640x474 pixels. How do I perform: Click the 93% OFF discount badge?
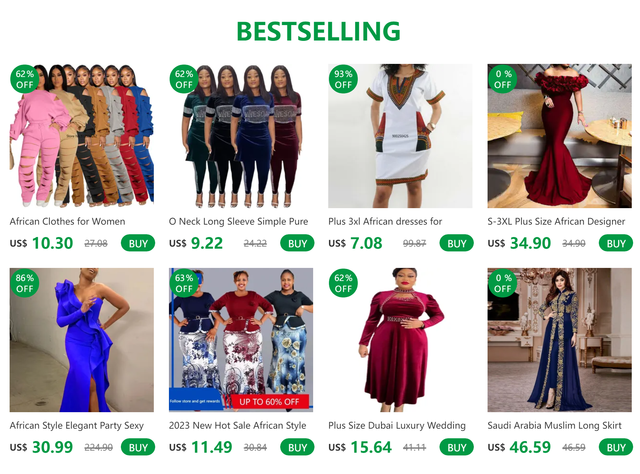tap(343, 79)
